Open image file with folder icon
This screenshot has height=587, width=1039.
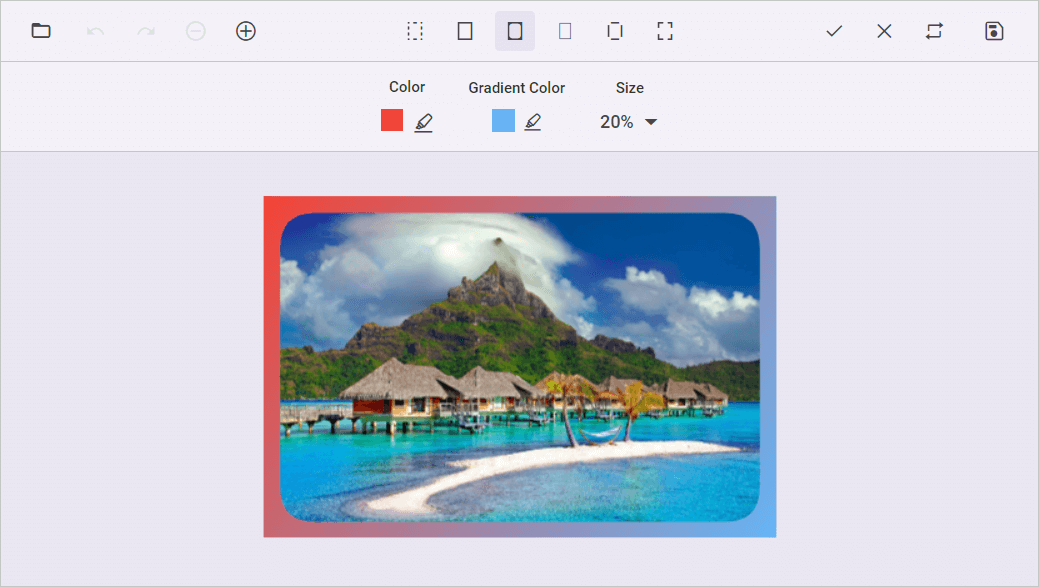[x=41, y=31]
